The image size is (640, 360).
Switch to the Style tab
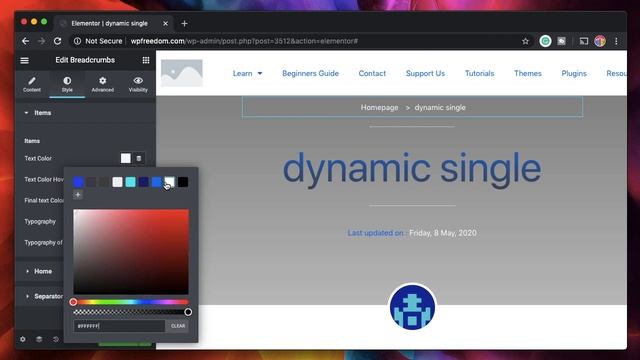tap(67, 84)
